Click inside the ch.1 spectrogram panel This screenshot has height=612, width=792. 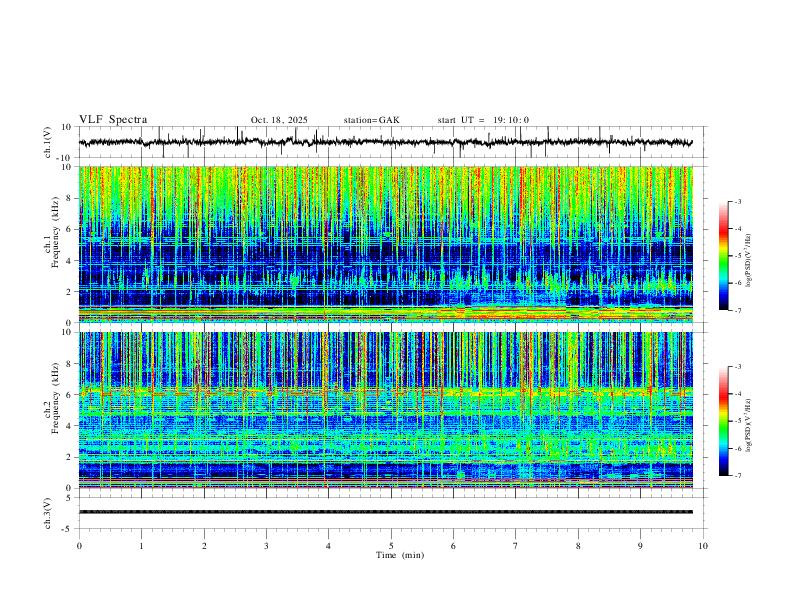[385, 244]
